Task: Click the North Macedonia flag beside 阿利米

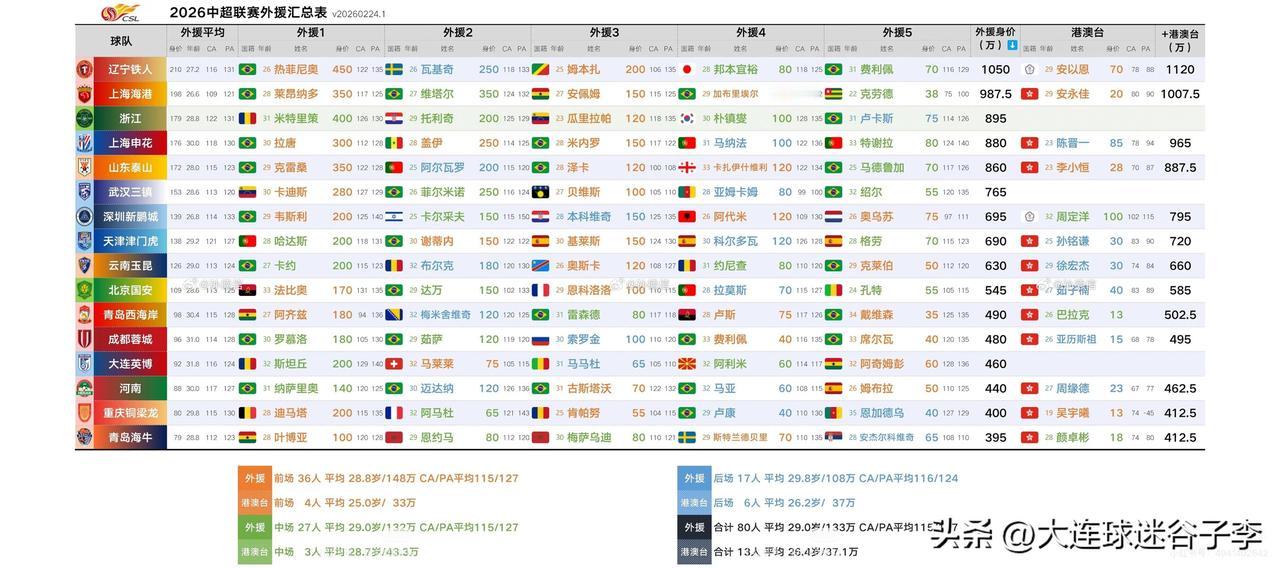Action: tap(687, 364)
